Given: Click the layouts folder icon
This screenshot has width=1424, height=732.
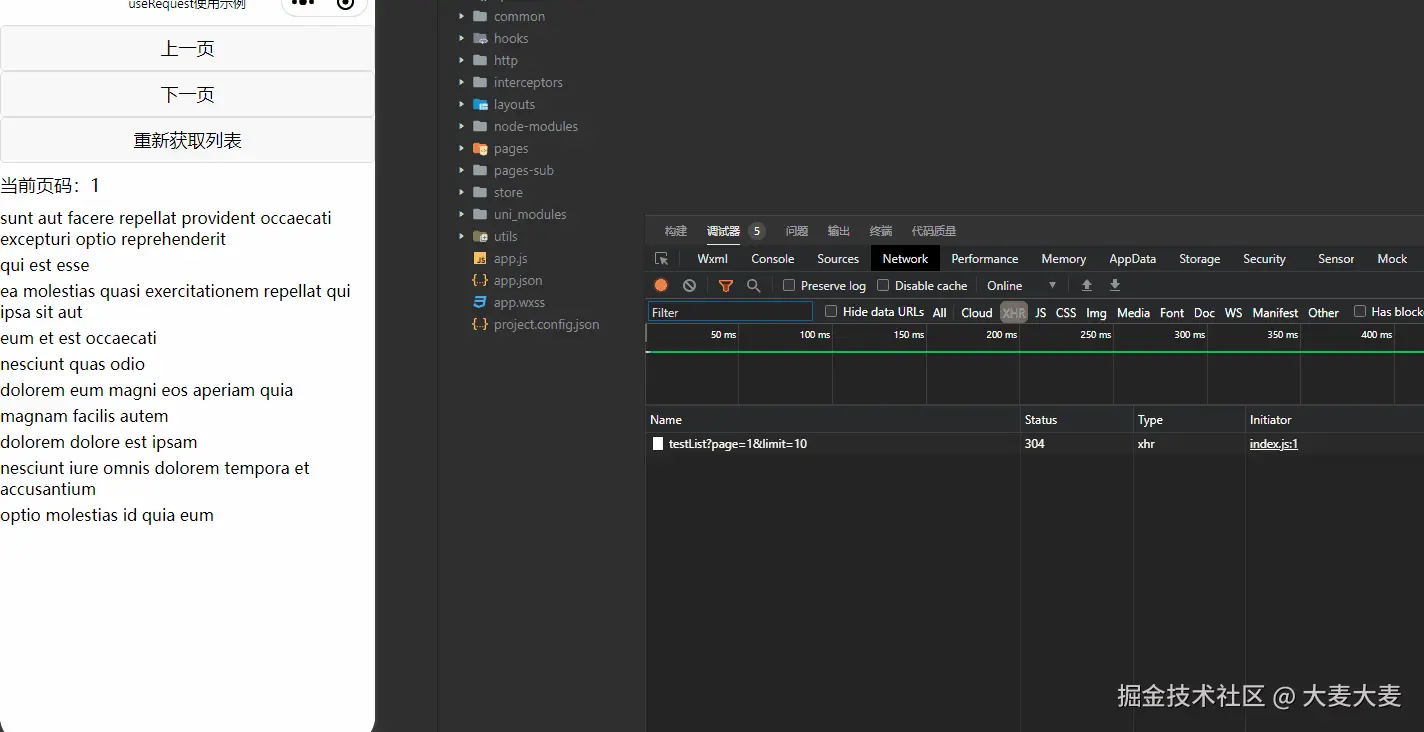Looking at the screenshot, I should click(480, 104).
